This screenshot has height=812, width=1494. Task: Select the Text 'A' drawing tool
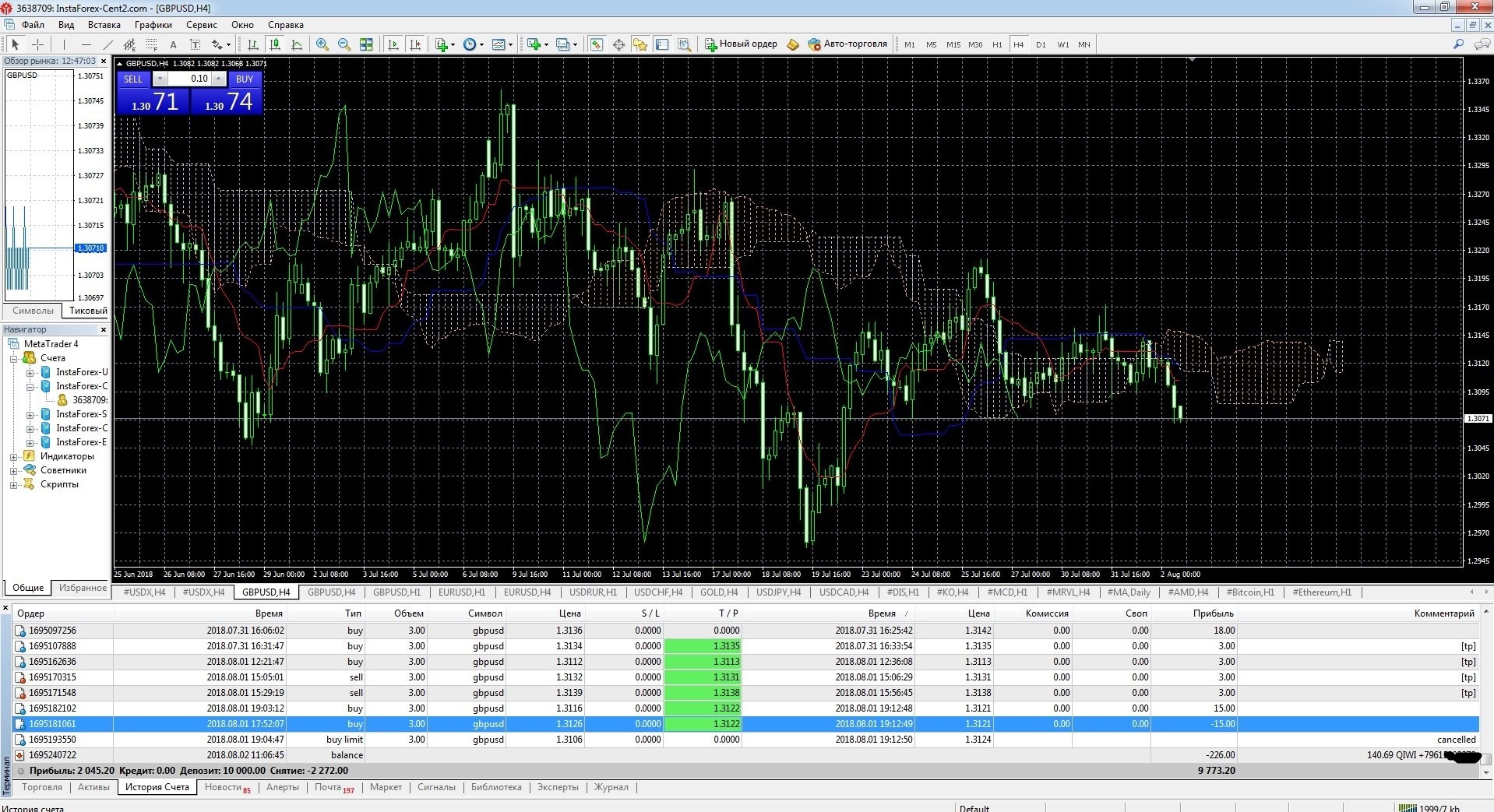point(173,44)
